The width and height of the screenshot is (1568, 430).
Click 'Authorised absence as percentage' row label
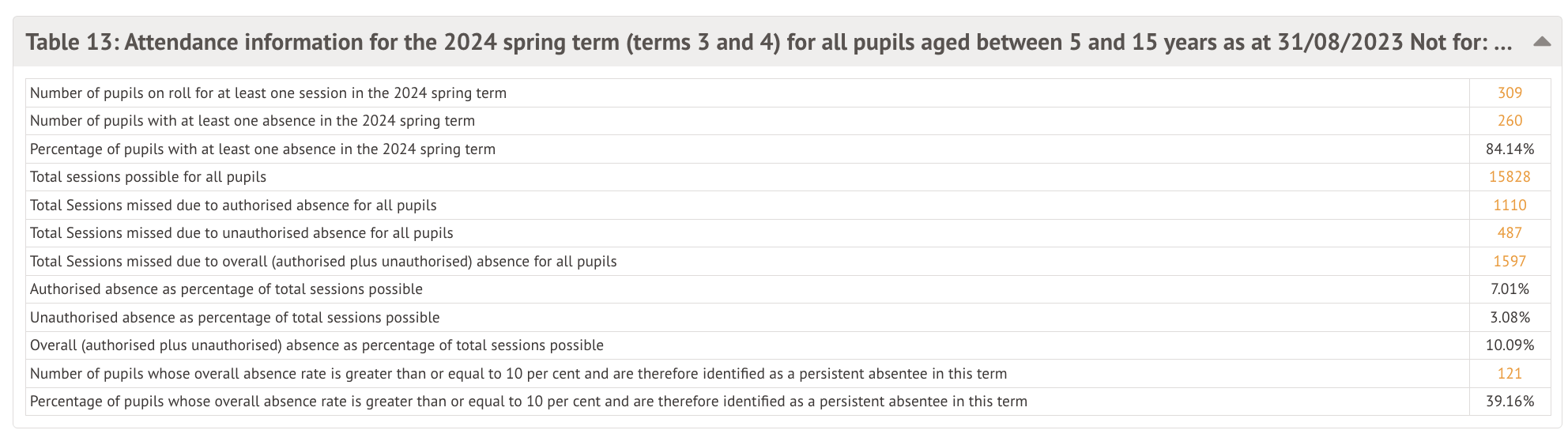coord(226,289)
